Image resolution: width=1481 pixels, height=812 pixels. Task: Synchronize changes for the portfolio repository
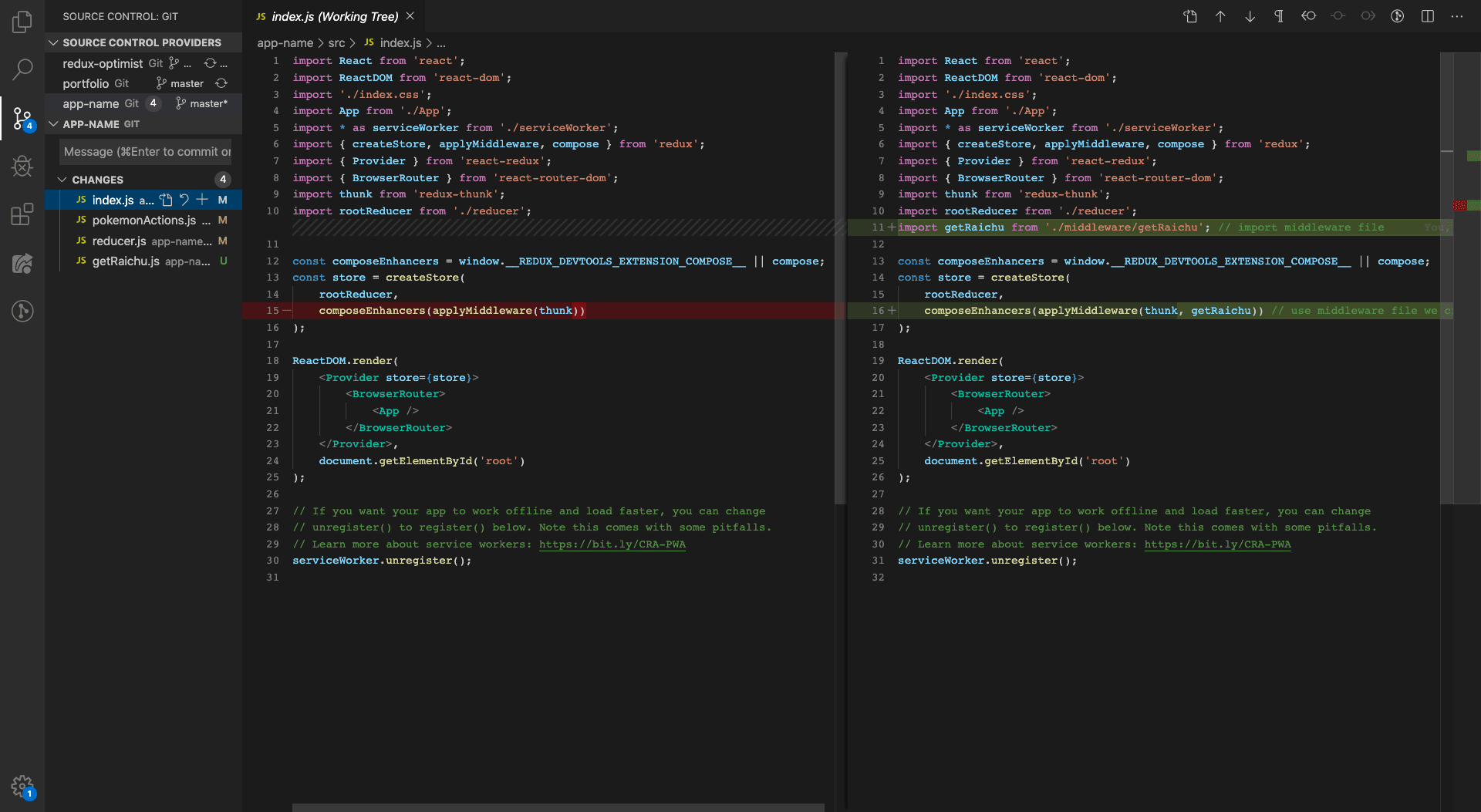click(221, 83)
